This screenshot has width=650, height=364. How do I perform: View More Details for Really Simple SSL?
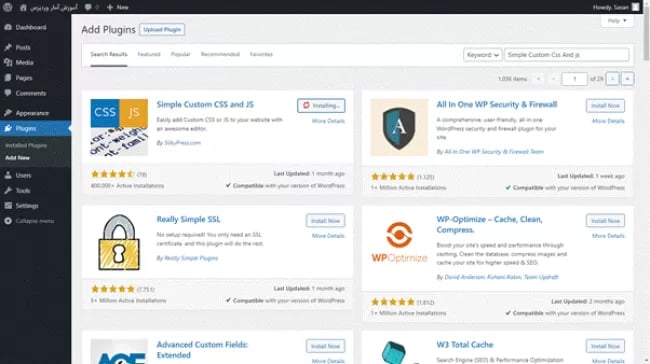pos(328,236)
